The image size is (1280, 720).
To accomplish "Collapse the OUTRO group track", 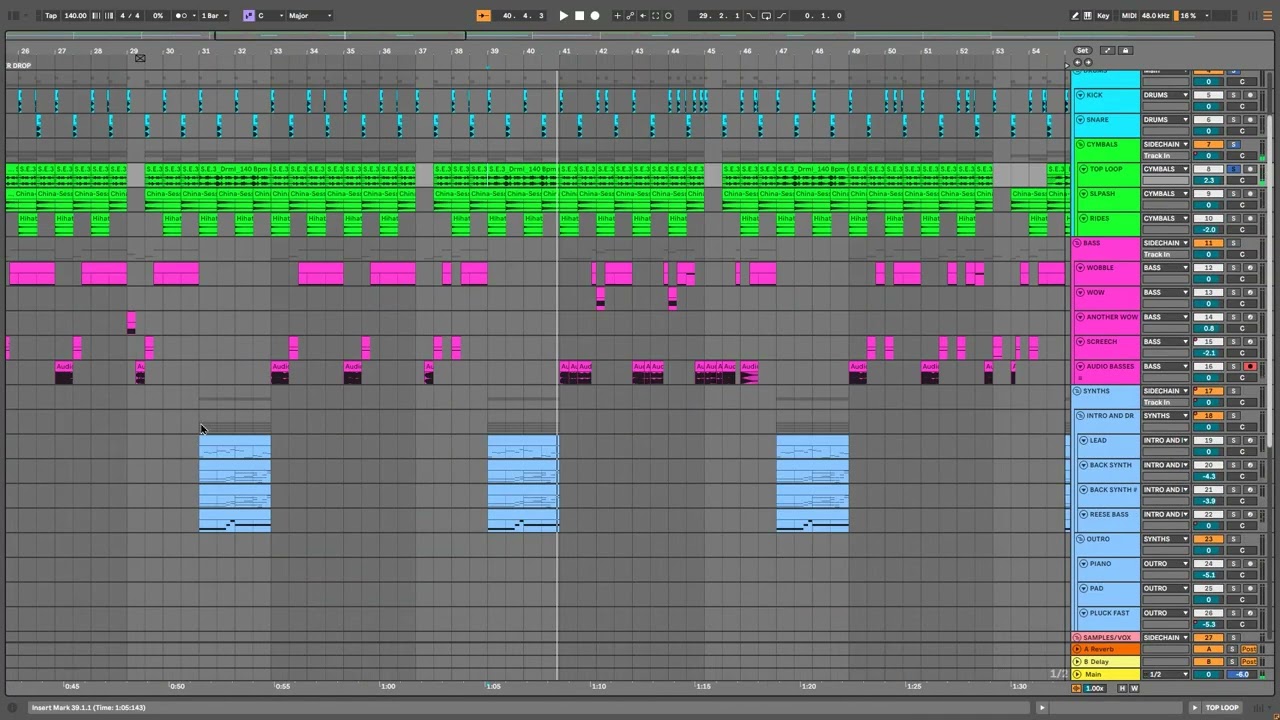I will 1080,539.
